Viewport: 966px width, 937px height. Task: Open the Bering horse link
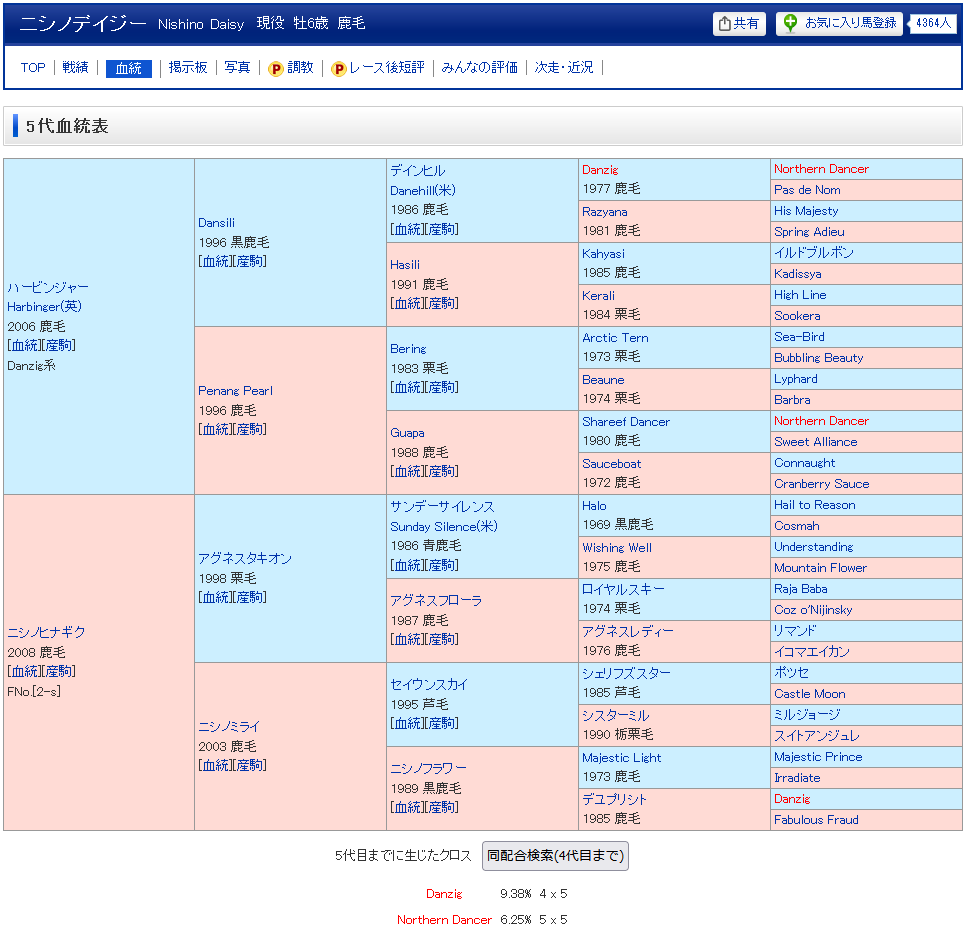point(408,349)
